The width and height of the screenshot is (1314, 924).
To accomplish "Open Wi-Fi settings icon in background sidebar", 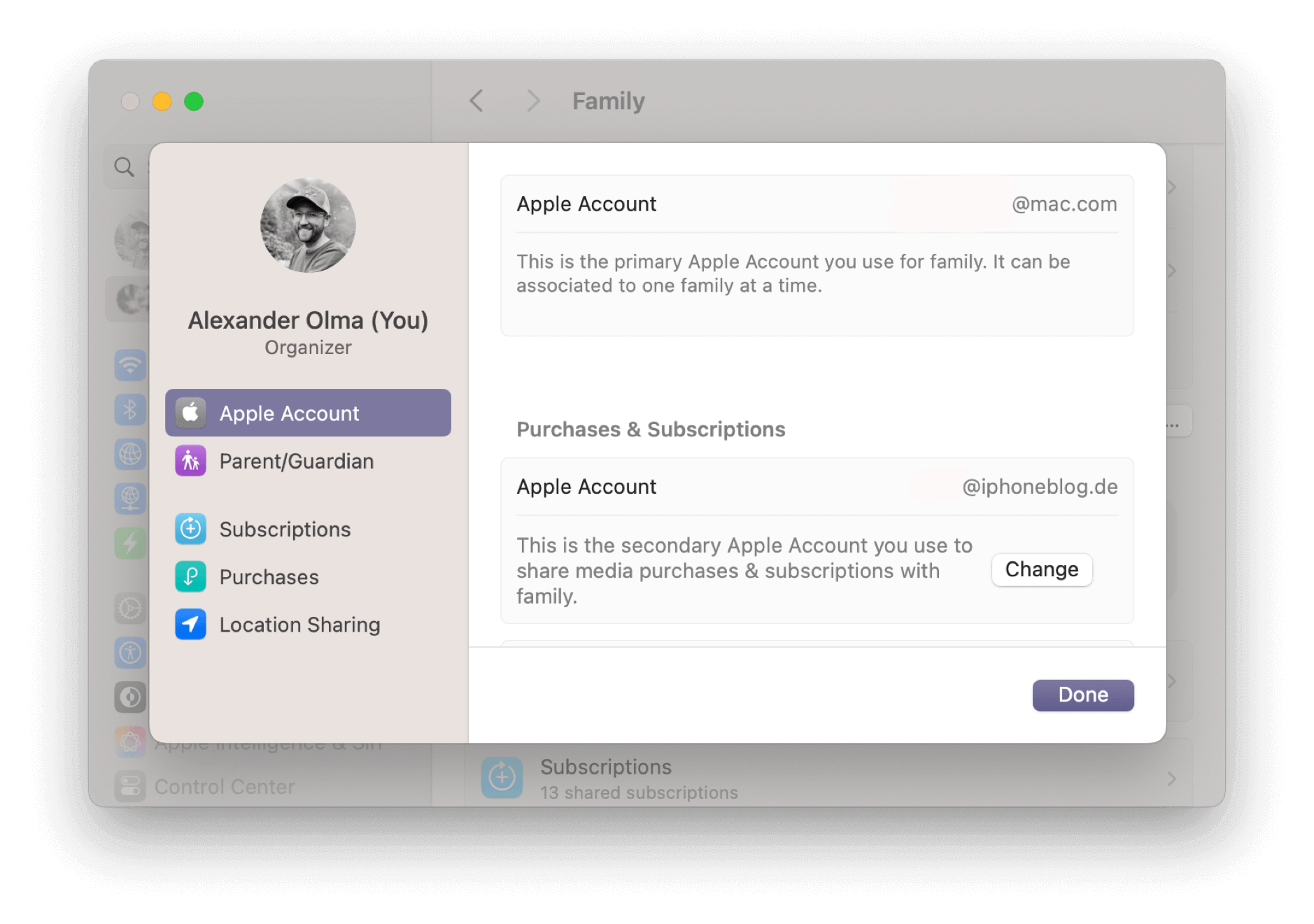I will click(131, 365).
